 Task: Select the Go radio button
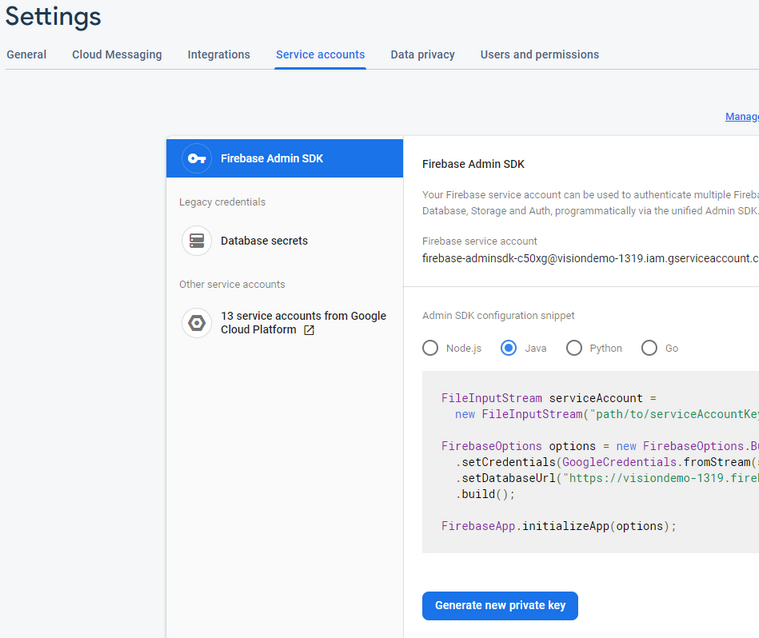click(649, 348)
